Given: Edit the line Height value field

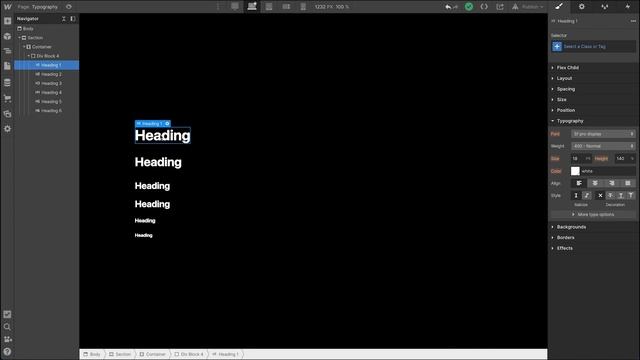Looking at the screenshot, I should (x=624, y=158).
